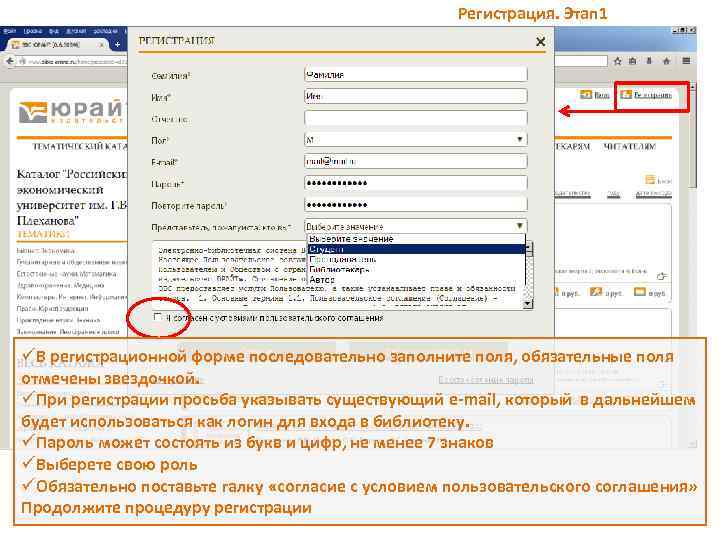Click agreement text box scroll-up arrow

point(529,246)
